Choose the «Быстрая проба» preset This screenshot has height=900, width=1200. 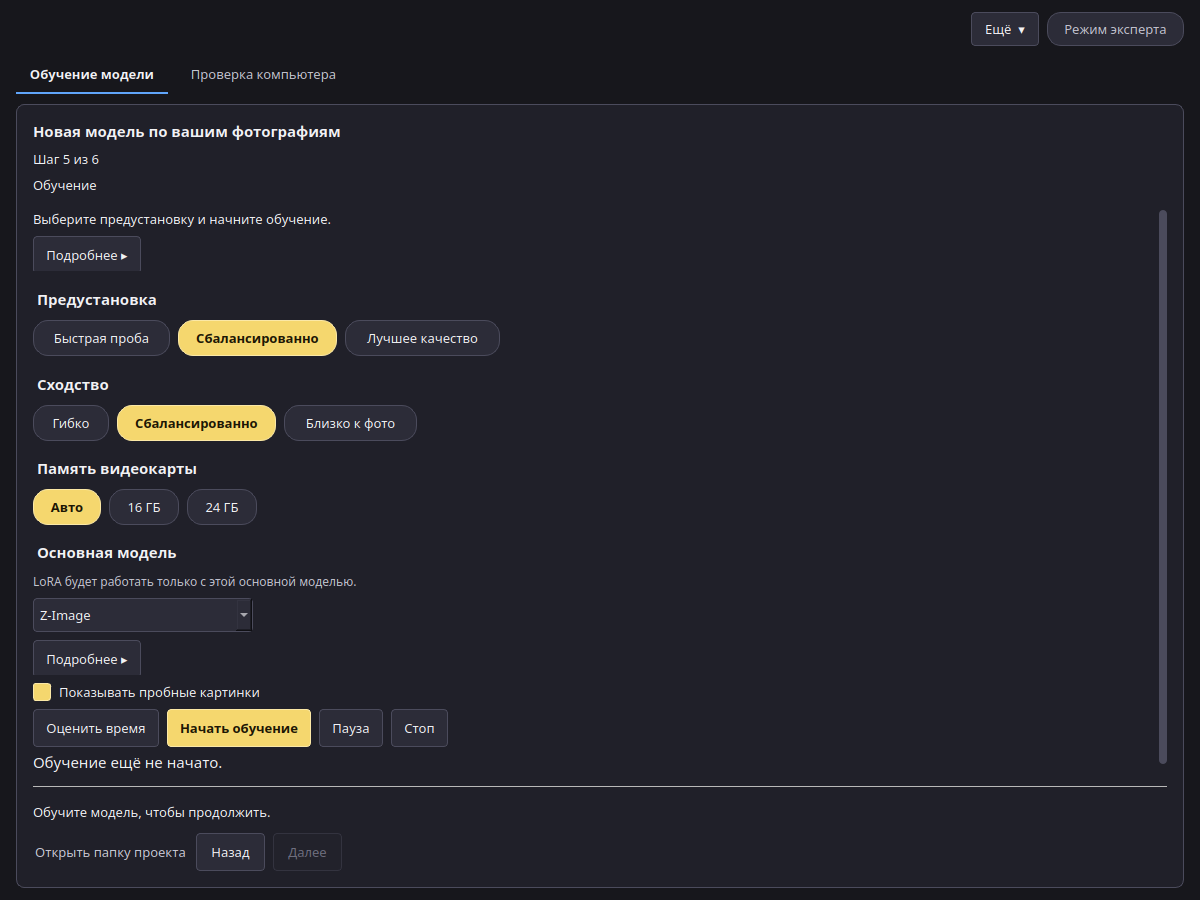[x=101, y=338]
